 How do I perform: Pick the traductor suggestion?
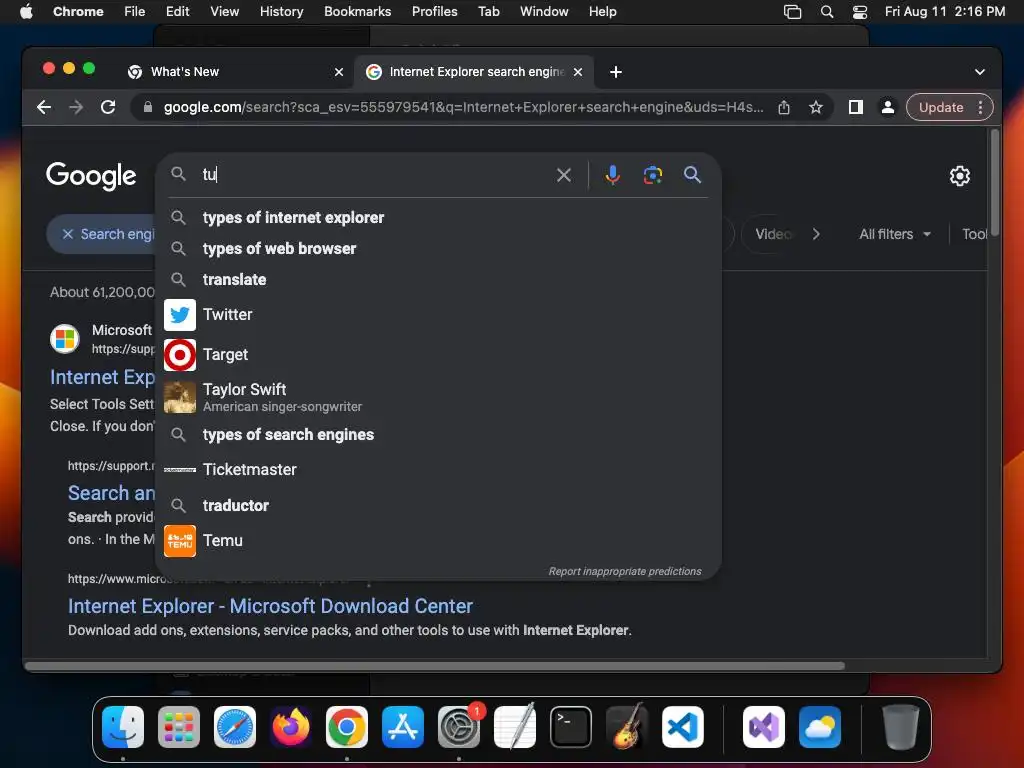tap(438, 505)
